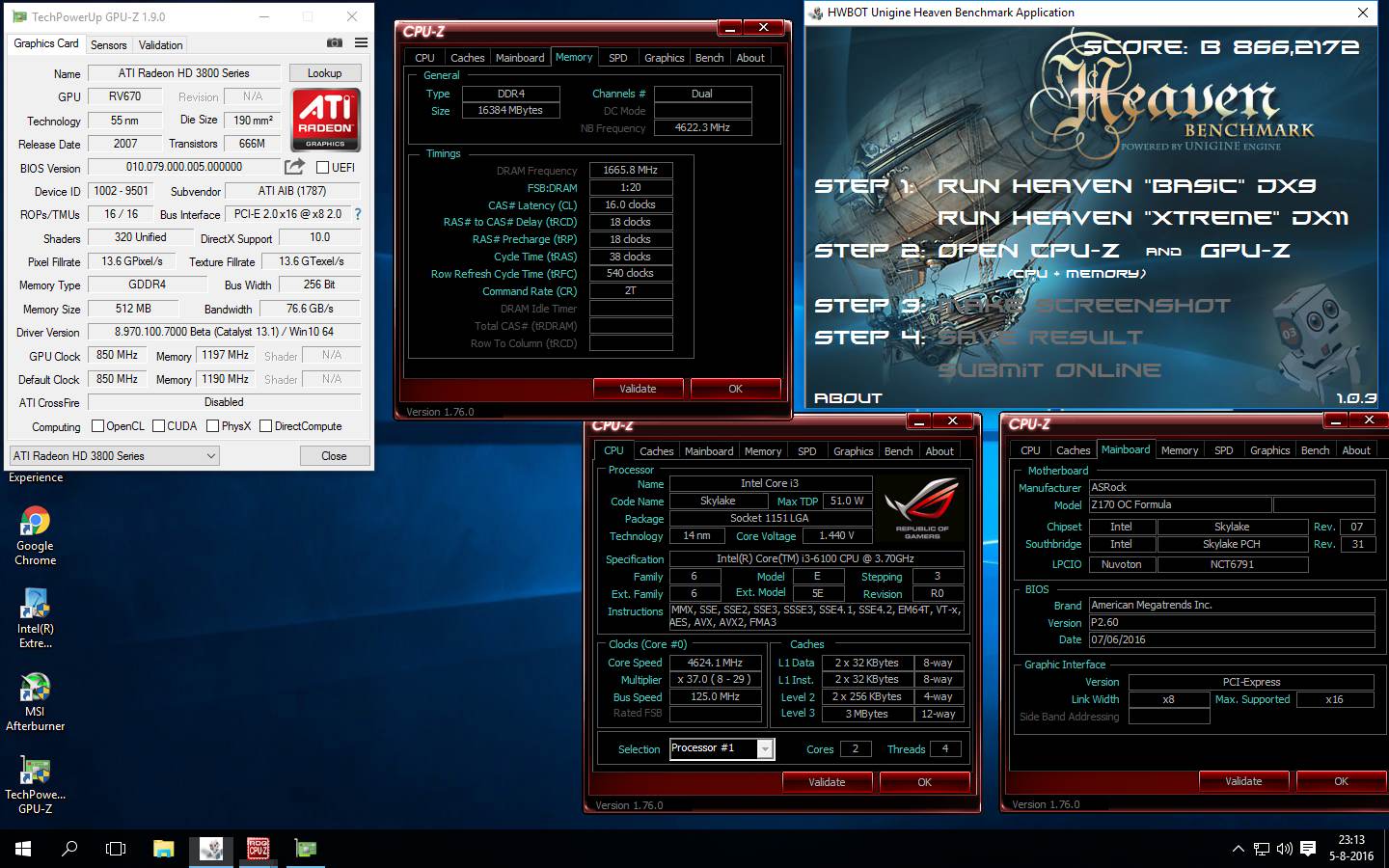The width and height of the screenshot is (1389, 868).
Task: Click SAVE RESULT in Heaven window
Action: point(1040,338)
